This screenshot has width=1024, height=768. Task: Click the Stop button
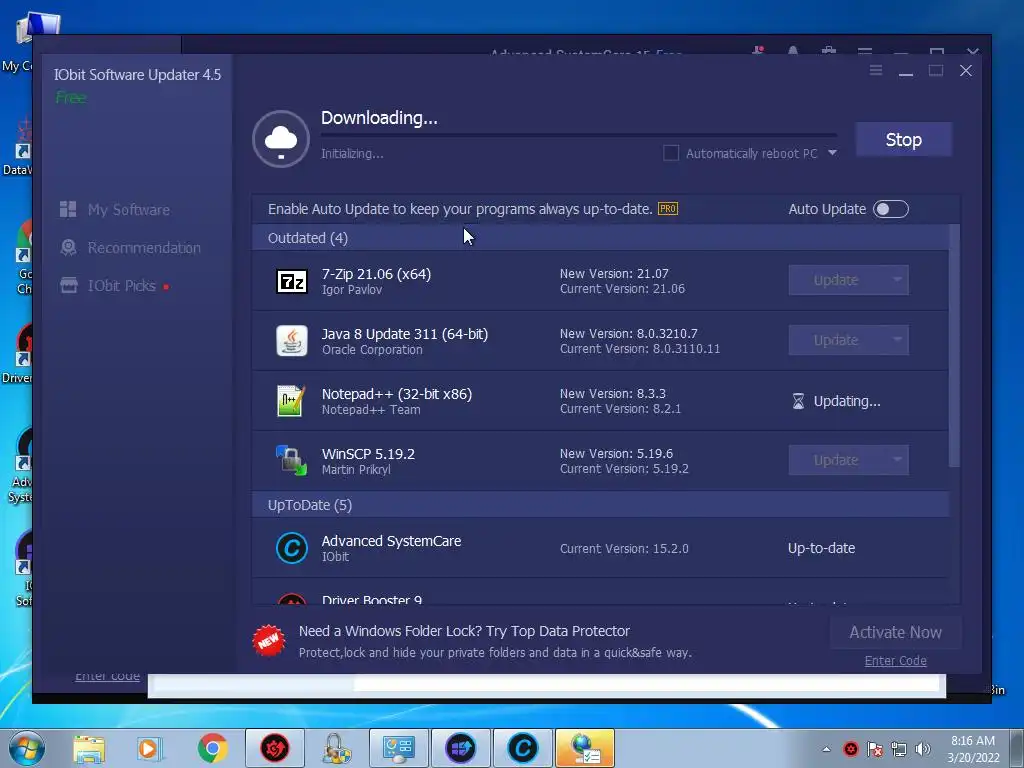(x=904, y=139)
